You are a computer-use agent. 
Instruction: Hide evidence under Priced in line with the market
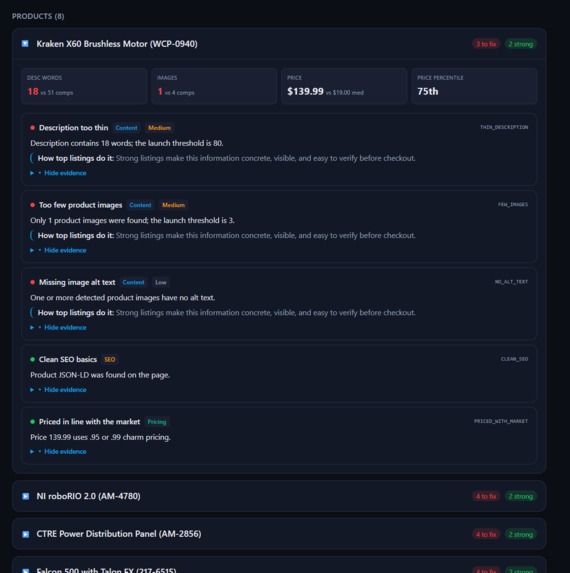coord(65,452)
